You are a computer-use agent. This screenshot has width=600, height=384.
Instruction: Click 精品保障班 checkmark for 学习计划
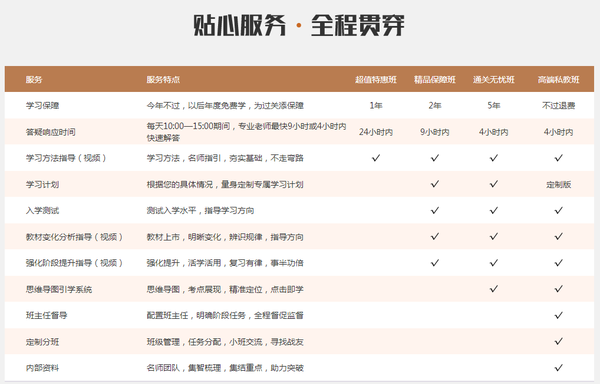(x=435, y=184)
